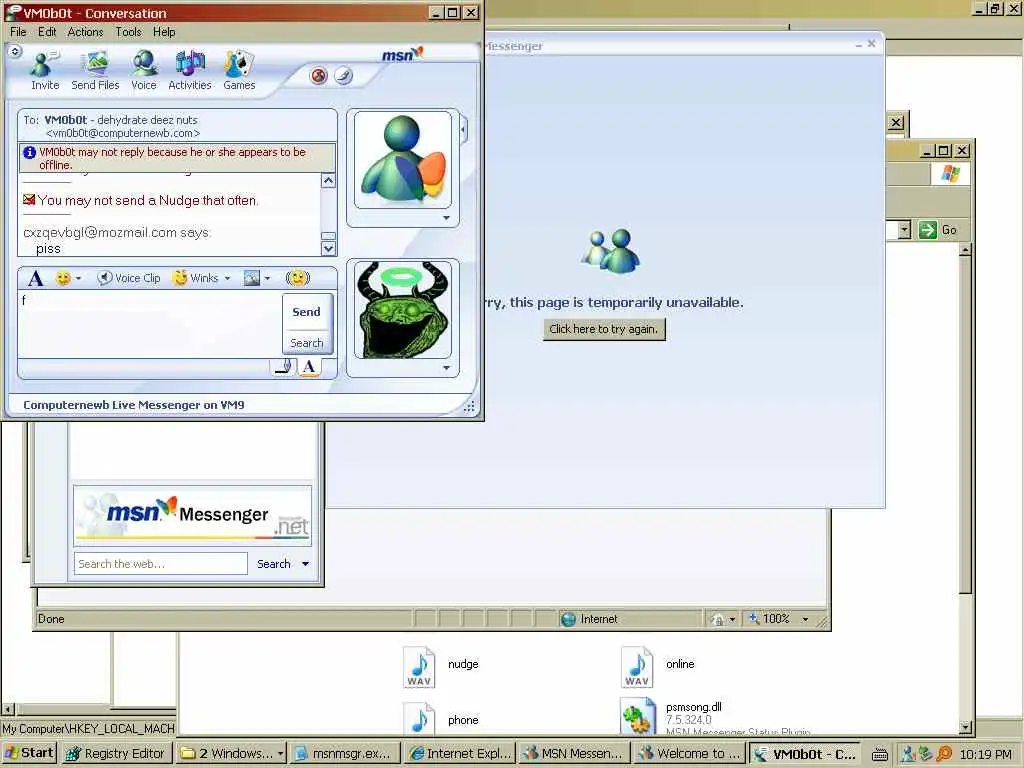1024x768 pixels.
Task: Open the 2 Windows Explorer taskbar group
Action: point(231,754)
